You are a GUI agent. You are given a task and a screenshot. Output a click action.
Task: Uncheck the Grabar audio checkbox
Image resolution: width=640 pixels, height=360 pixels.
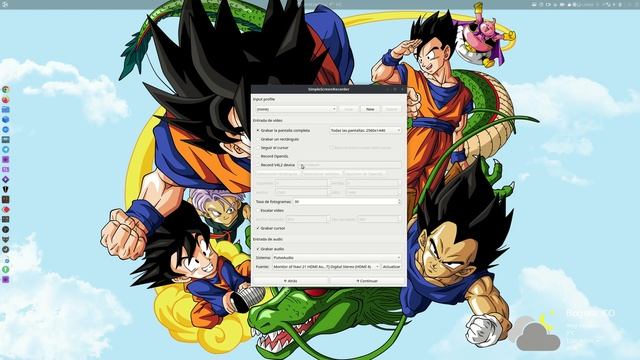pos(270,249)
